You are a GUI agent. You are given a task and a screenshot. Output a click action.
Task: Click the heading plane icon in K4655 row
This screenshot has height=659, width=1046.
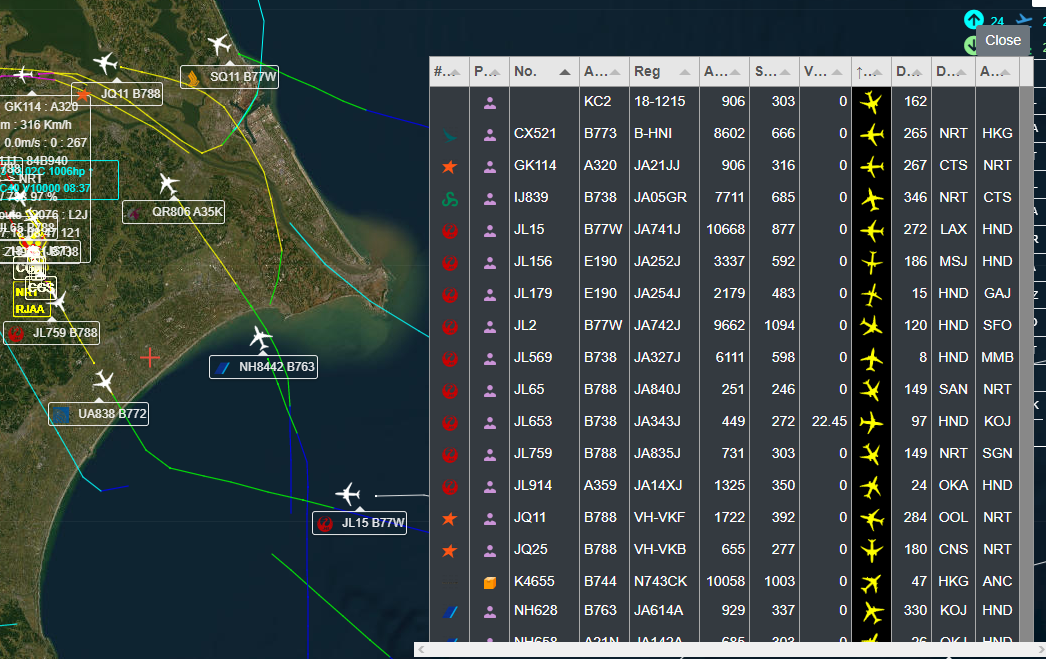tap(871, 582)
